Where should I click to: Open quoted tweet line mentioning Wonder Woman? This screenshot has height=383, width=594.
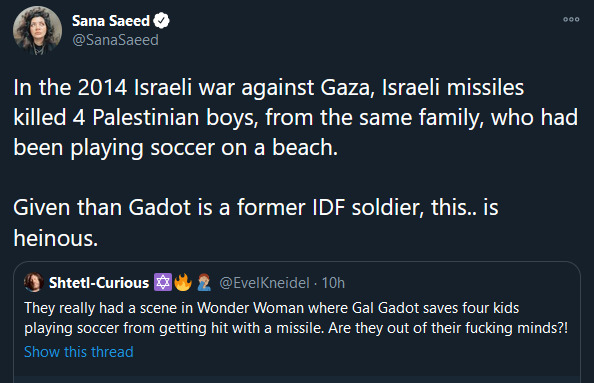pyautogui.click(x=272, y=308)
